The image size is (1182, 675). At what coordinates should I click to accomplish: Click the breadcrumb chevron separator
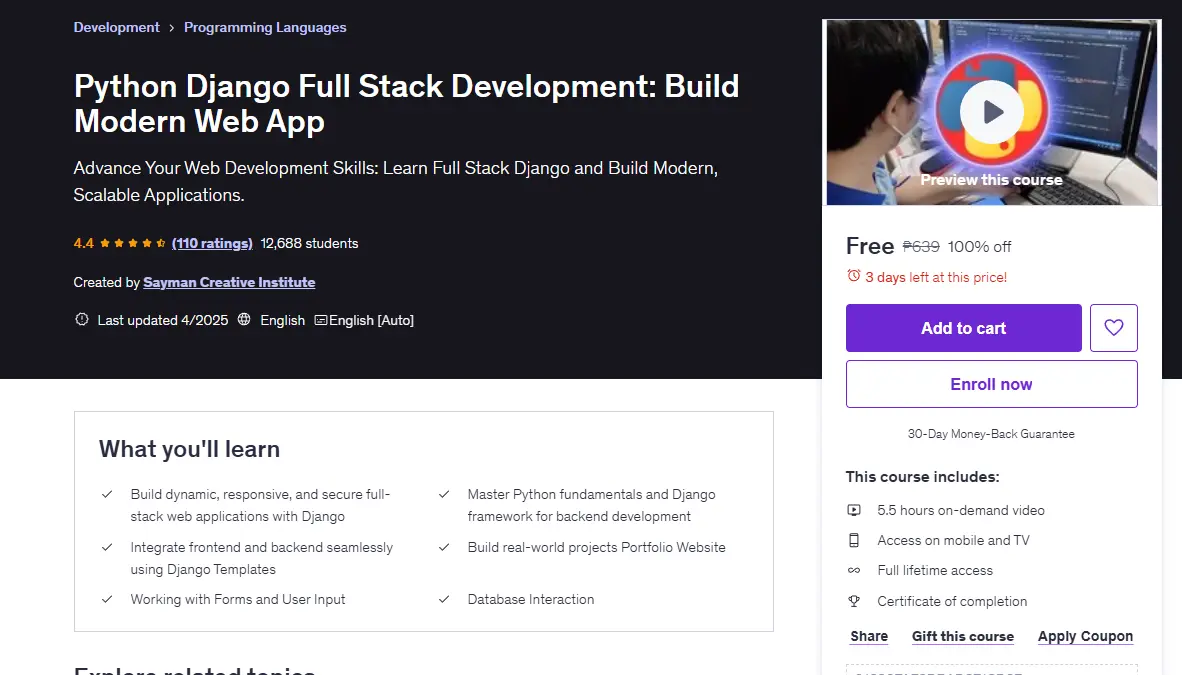pyautogui.click(x=172, y=27)
